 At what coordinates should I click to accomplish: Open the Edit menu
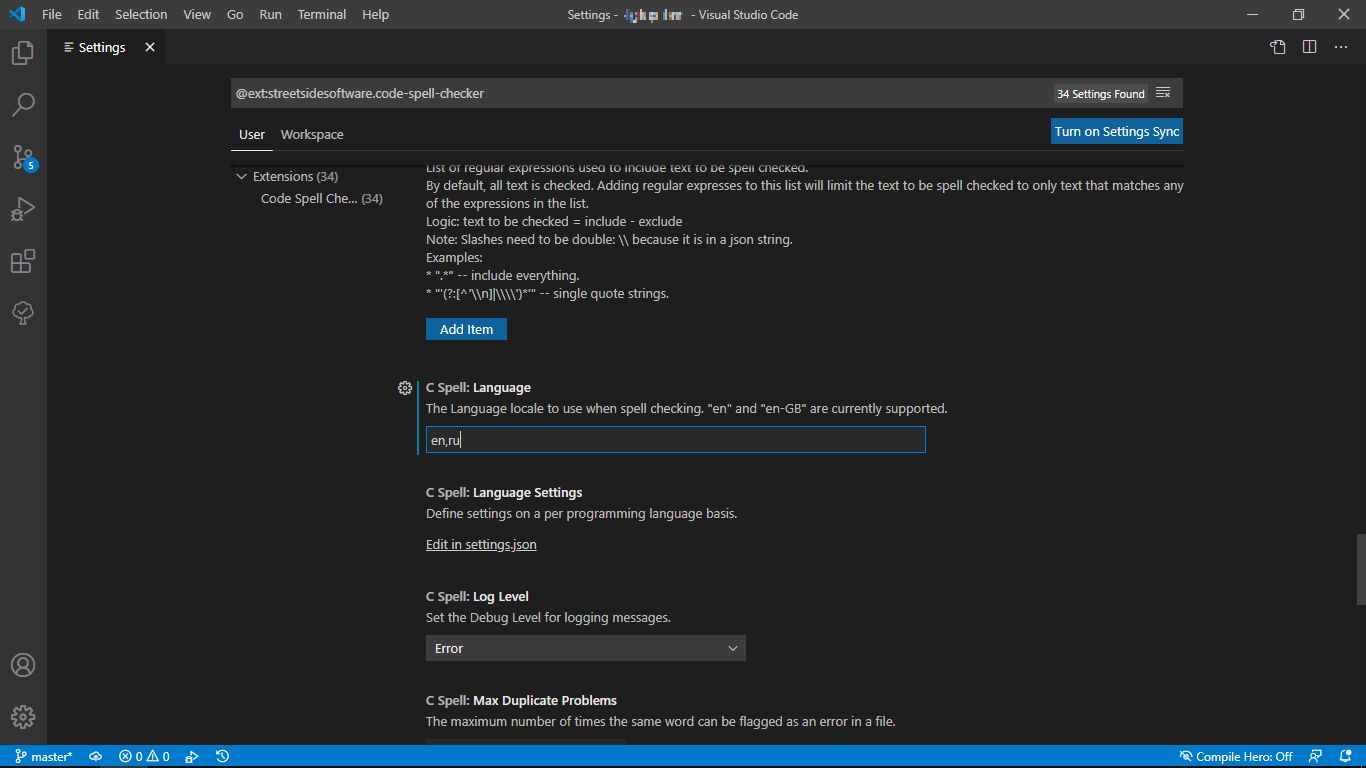(88, 14)
